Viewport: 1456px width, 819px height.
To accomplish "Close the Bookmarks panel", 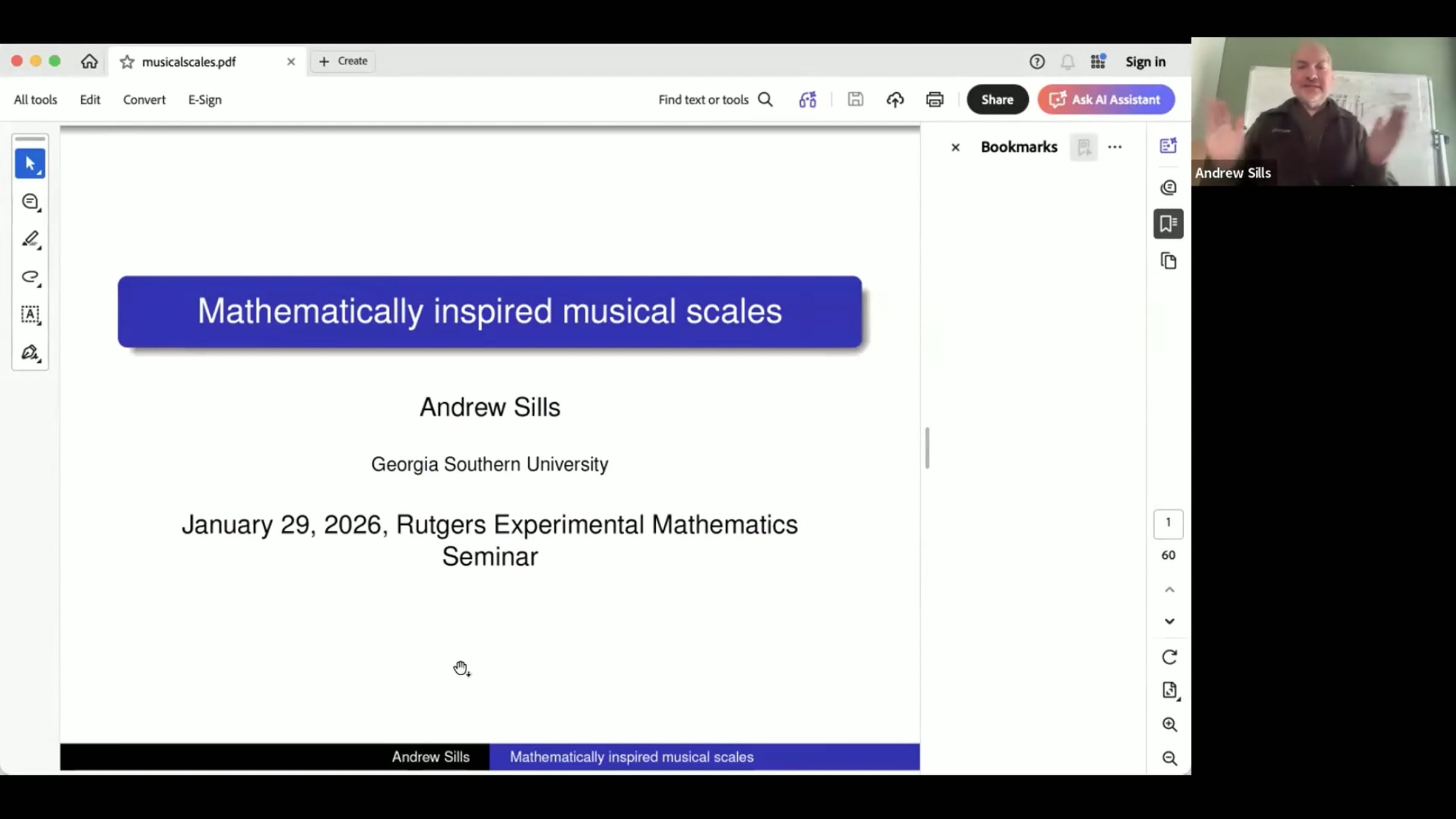I will pos(955,147).
